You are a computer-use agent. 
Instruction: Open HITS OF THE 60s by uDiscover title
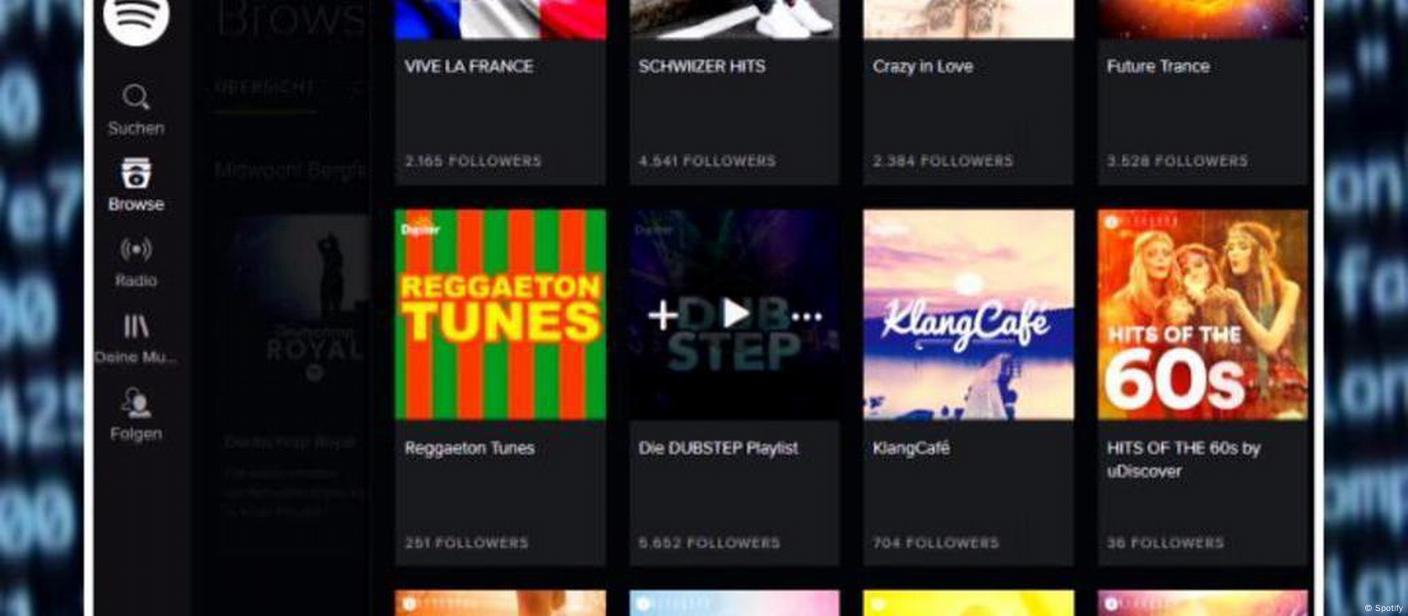[x=1183, y=459]
